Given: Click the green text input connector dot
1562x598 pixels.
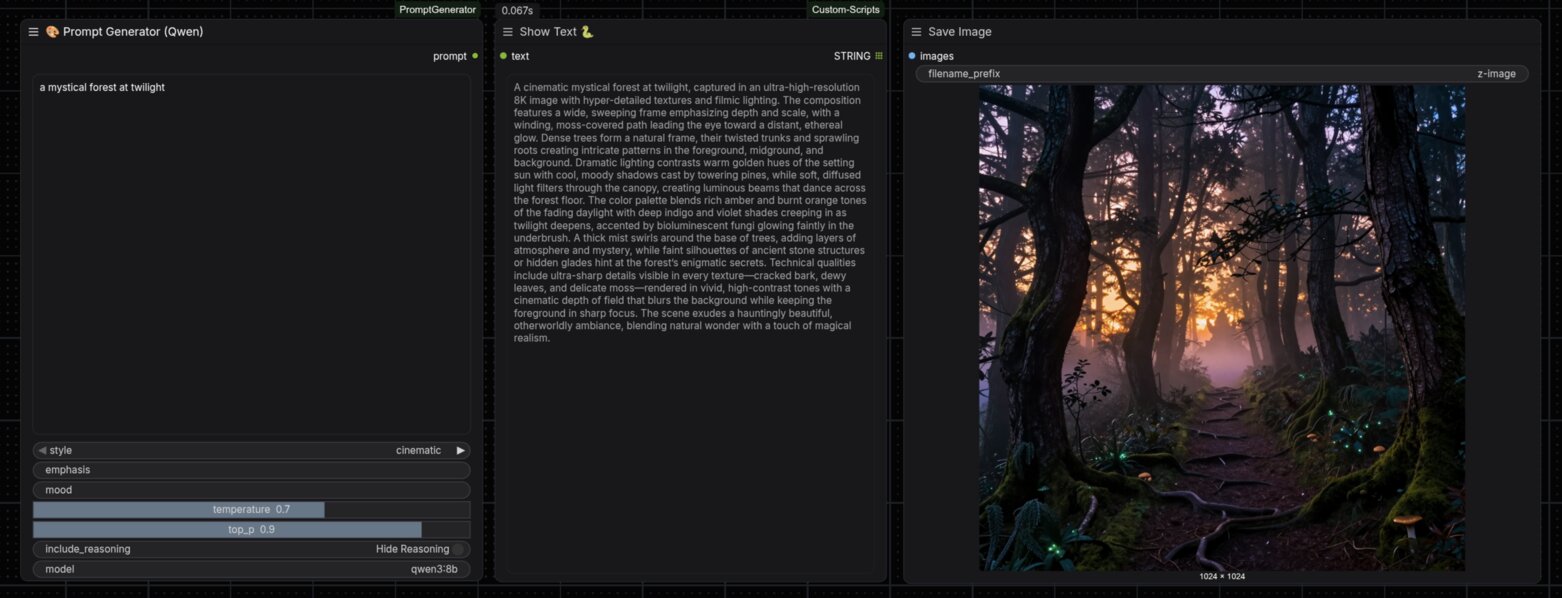Looking at the screenshot, I should (x=503, y=56).
